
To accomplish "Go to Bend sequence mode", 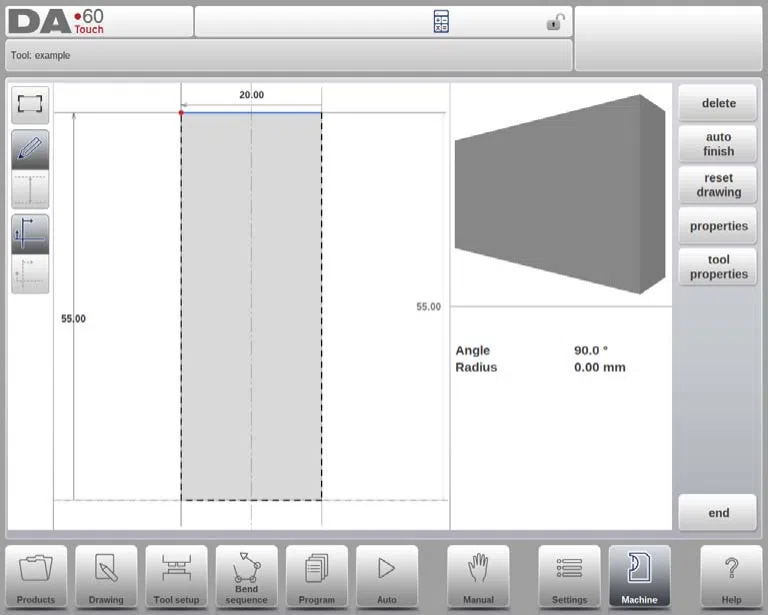I will (x=246, y=577).
